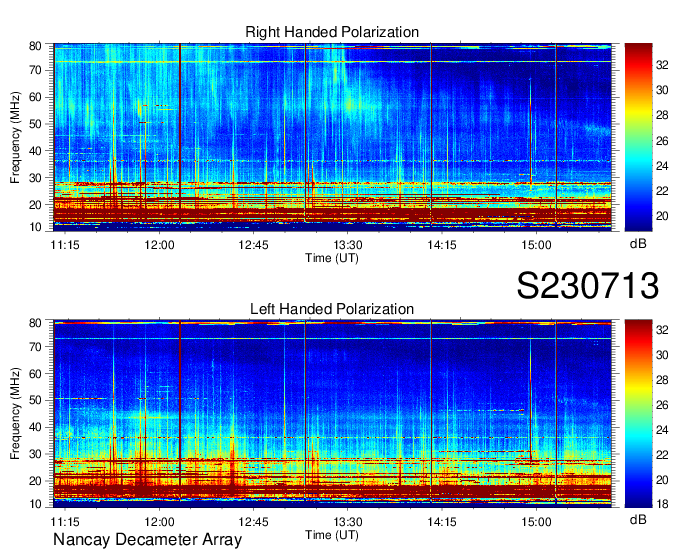Click the 40 MHz tick on the Right Handed plot
680x552 pixels.
pos(35,151)
